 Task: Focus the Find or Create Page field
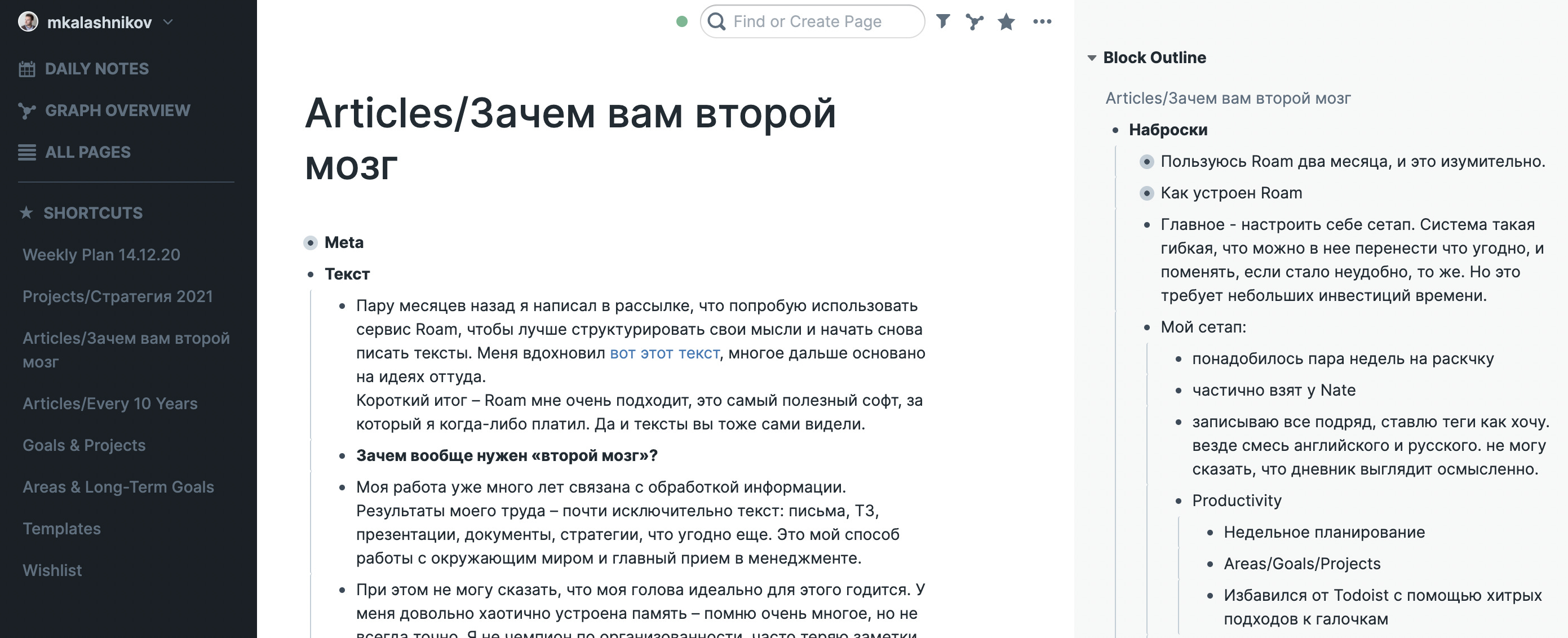(x=812, y=22)
